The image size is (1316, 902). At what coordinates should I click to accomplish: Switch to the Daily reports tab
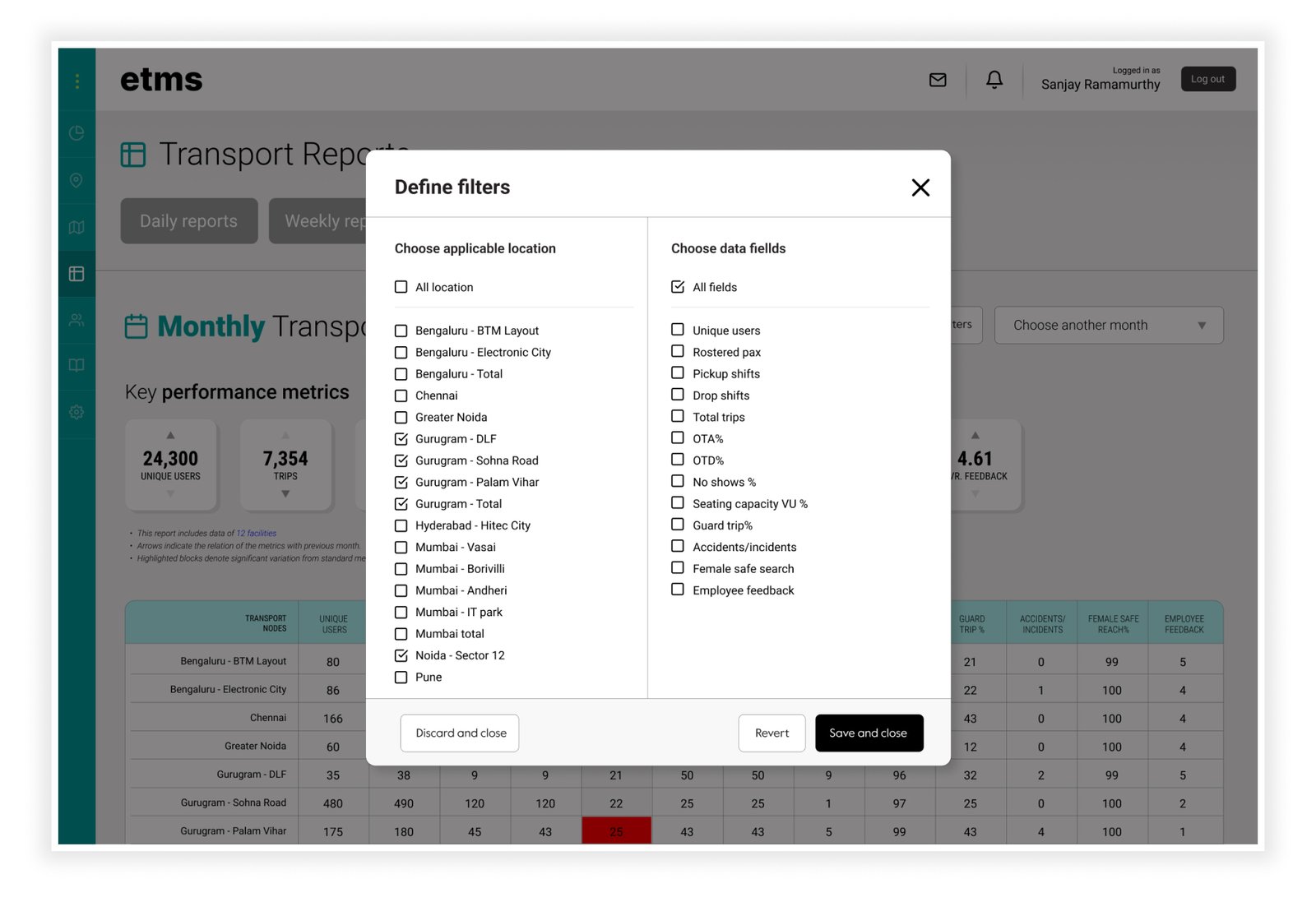[x=189, y=221]
